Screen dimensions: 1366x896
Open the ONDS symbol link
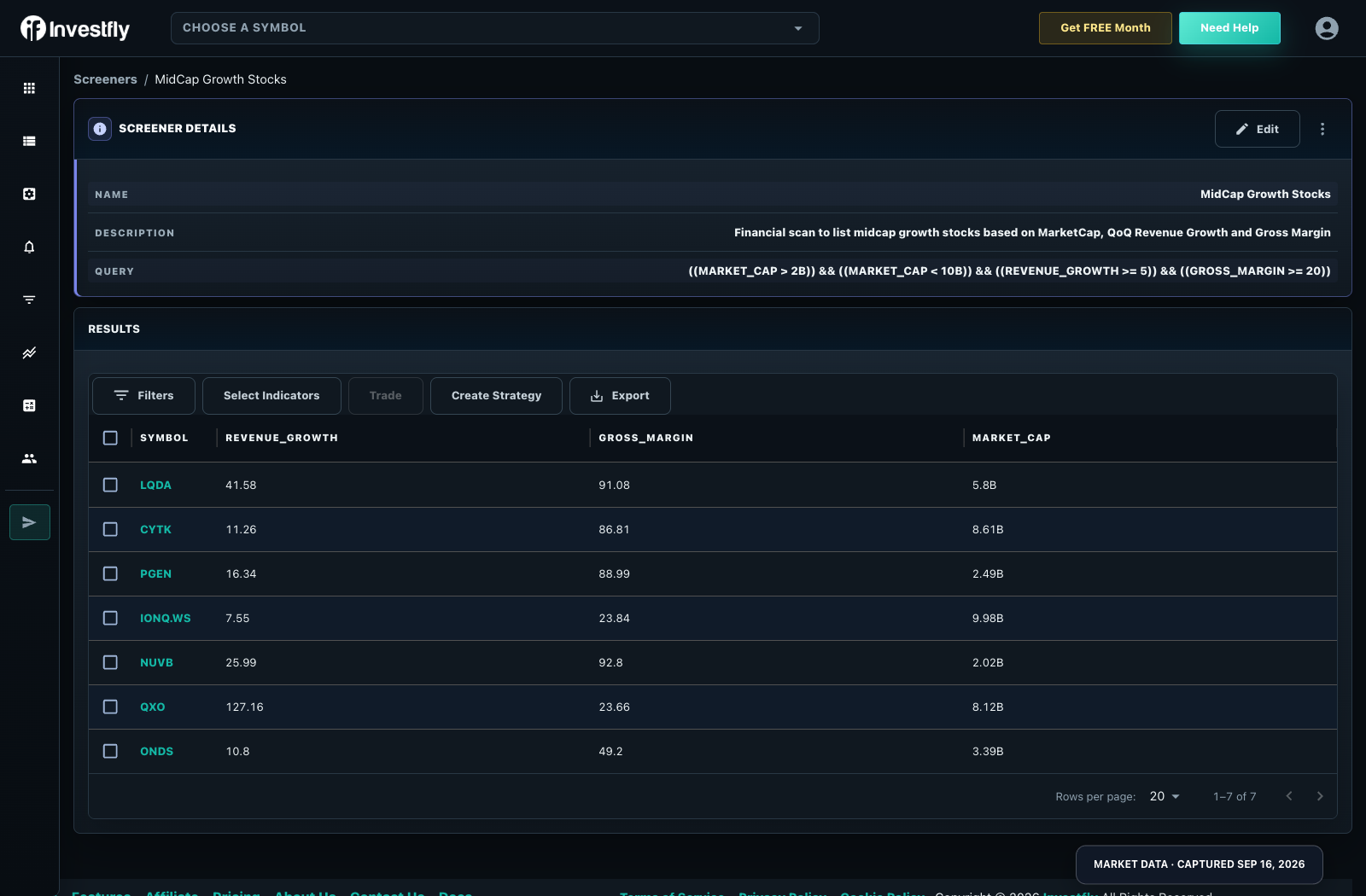tap(156, 751)
